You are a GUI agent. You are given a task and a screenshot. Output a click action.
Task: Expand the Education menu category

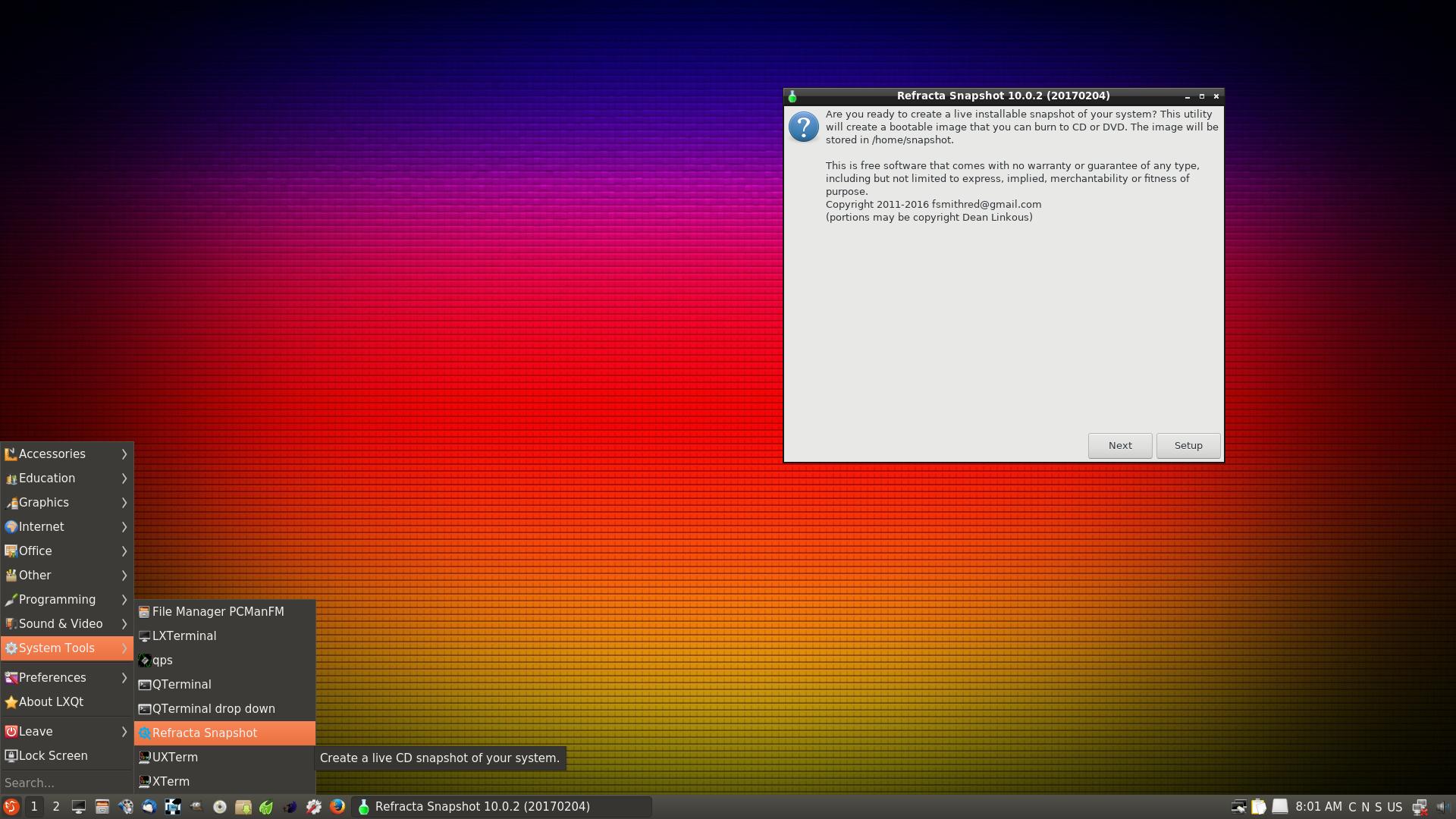click(67, 479)
